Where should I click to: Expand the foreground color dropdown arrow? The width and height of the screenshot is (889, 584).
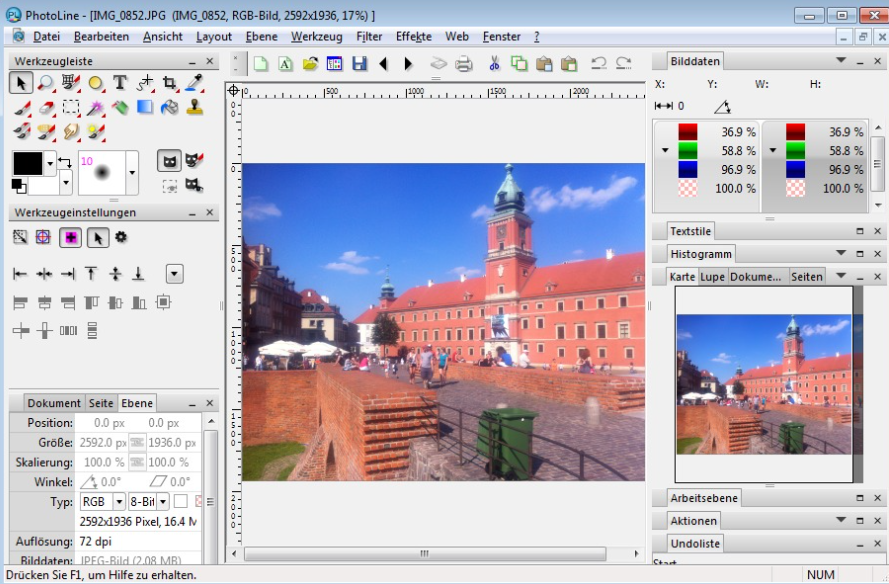[51, 163]
